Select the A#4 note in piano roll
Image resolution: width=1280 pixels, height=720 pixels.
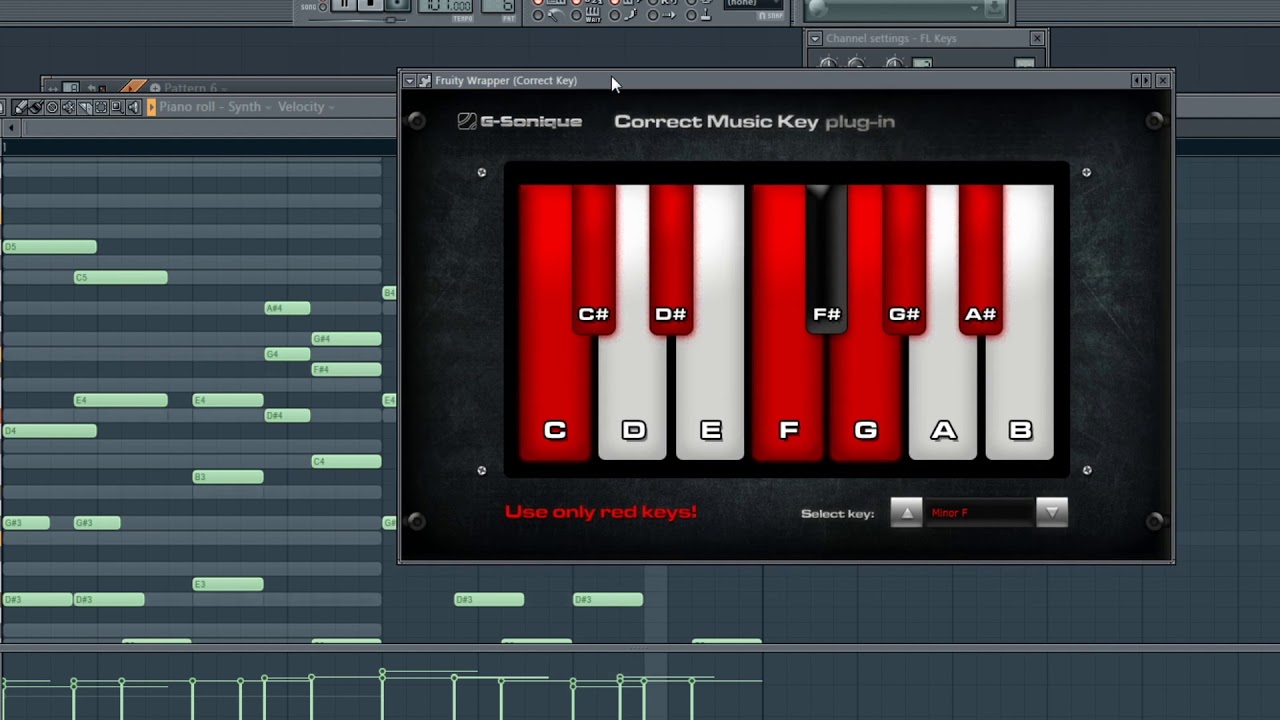[287, 308]
